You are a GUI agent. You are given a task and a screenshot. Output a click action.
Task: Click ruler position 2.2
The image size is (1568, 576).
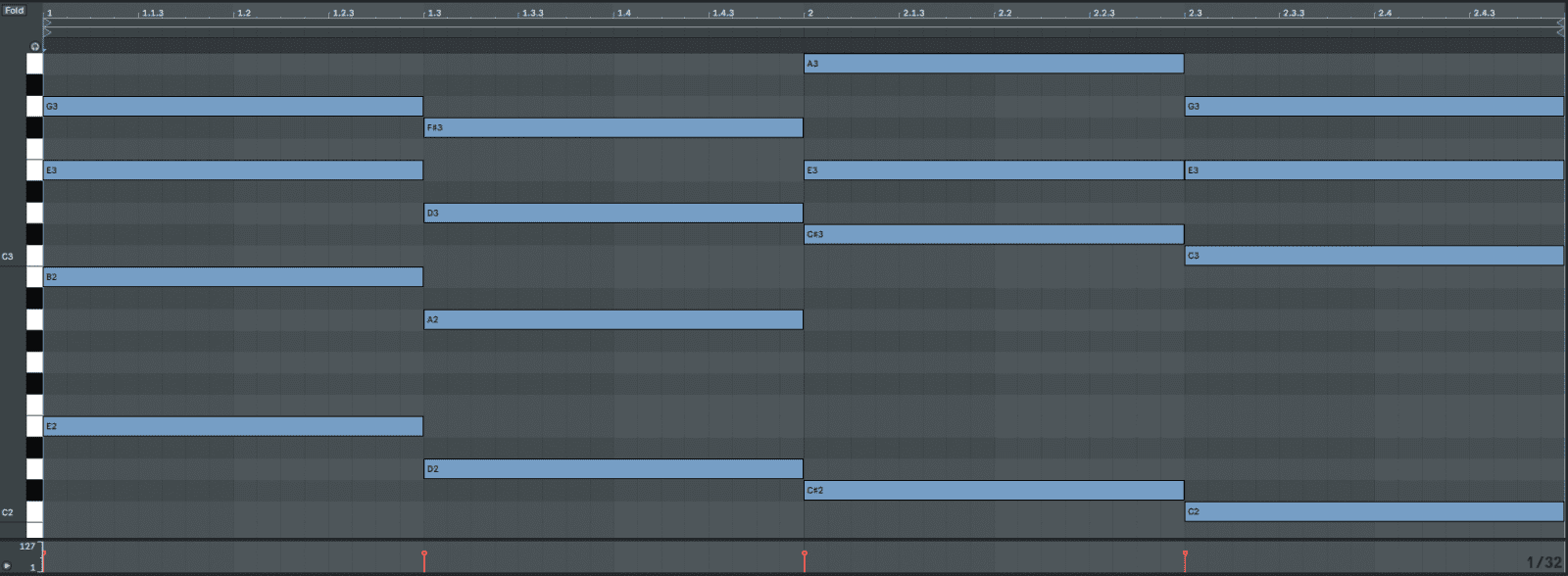coord(1004,13)
